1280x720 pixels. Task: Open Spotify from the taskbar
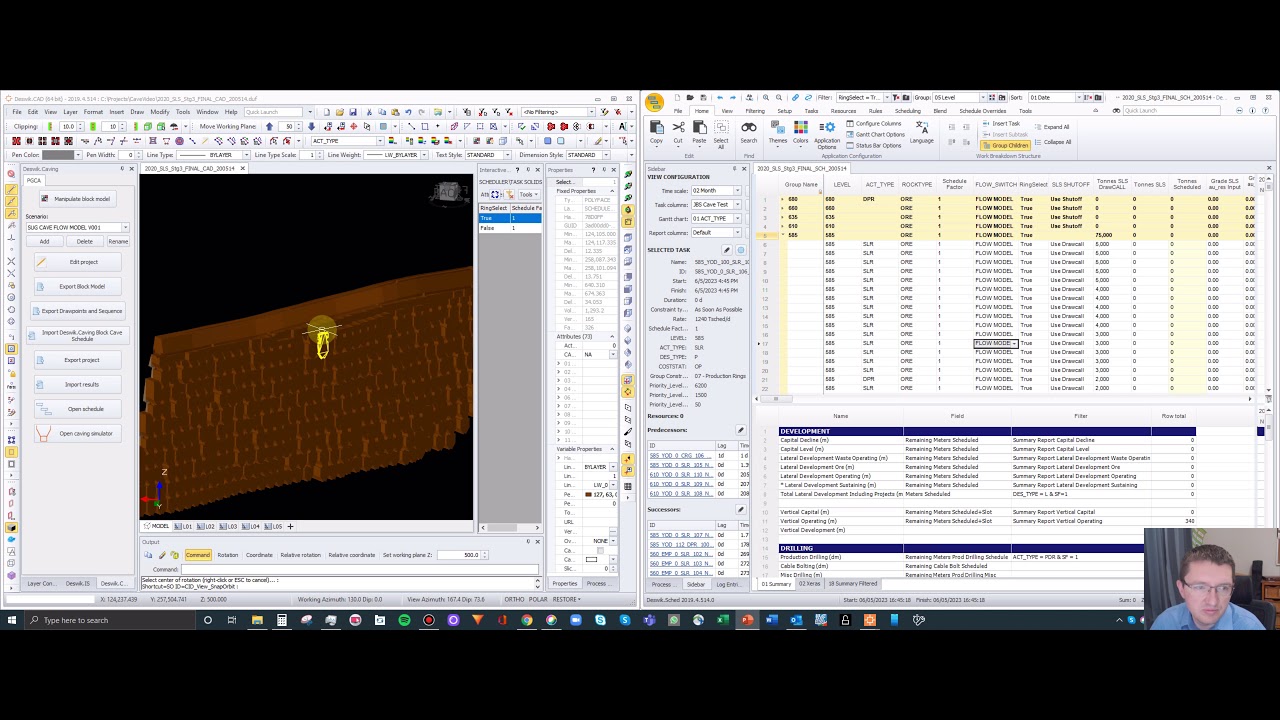click(x=404, y=620)
